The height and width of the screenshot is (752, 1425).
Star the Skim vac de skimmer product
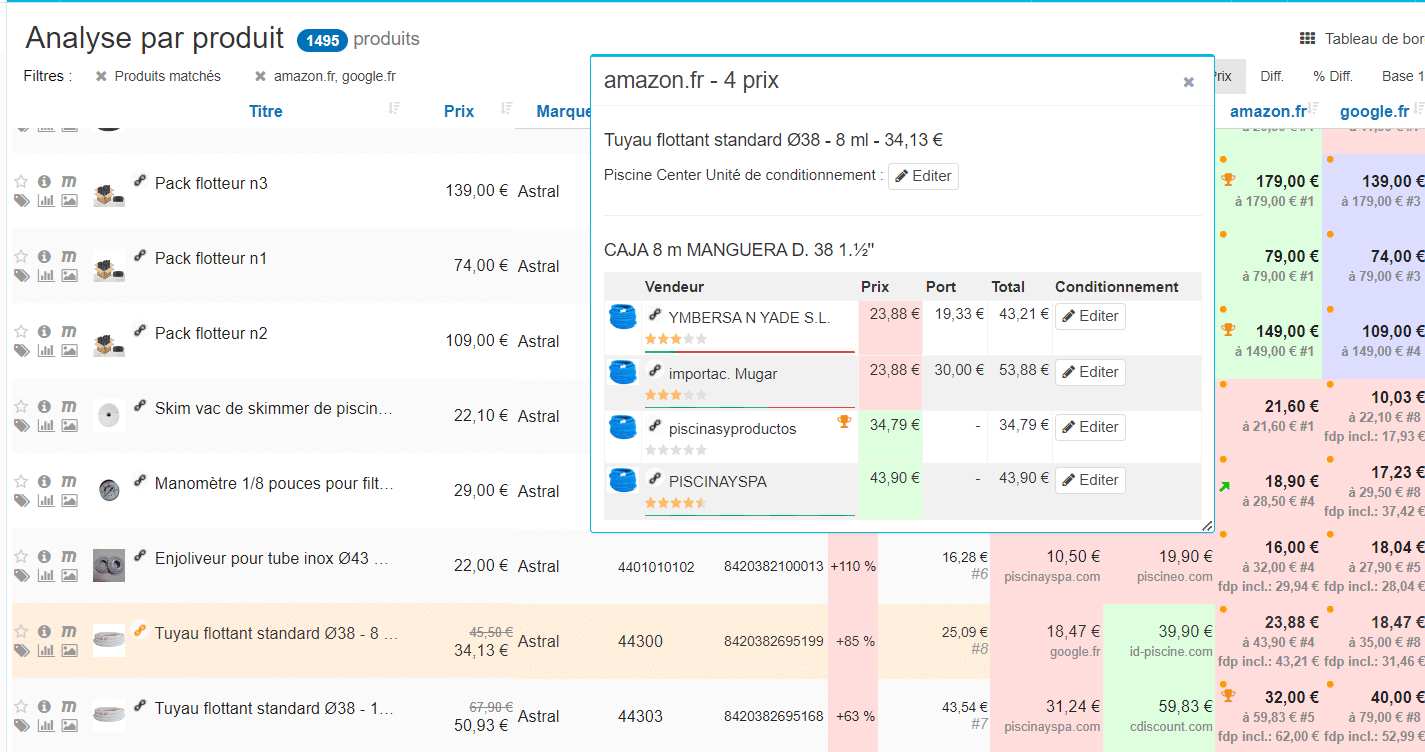pos(21,406)
